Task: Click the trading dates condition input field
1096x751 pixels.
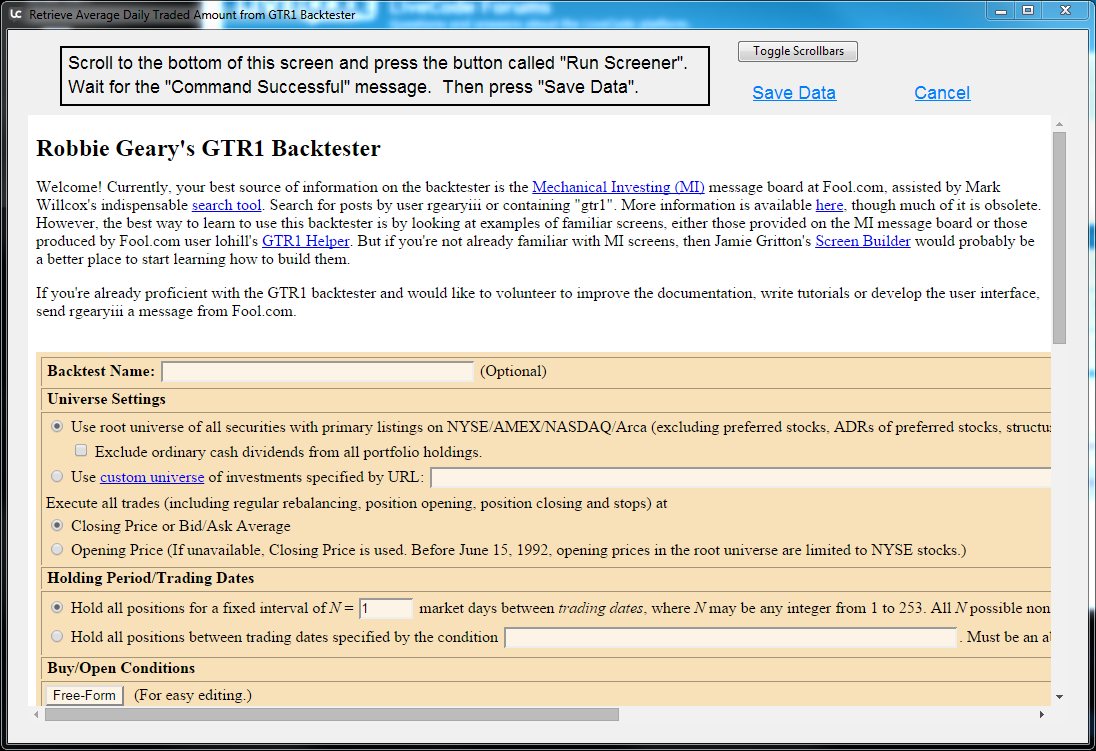Action: pyautogui.click(x=730, y=638)
